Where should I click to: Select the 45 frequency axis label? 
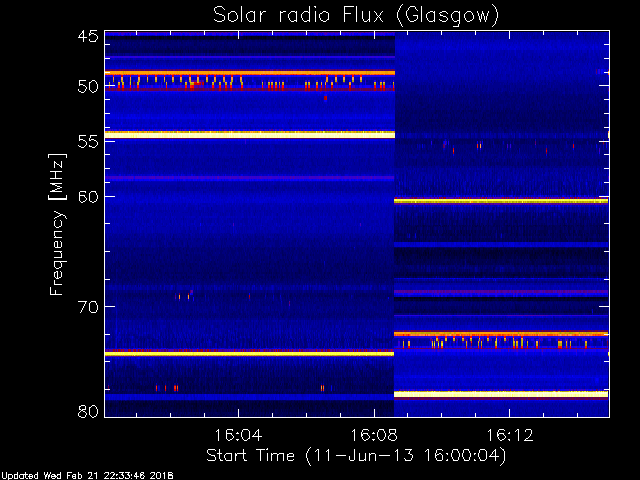[x=88, y=37]
